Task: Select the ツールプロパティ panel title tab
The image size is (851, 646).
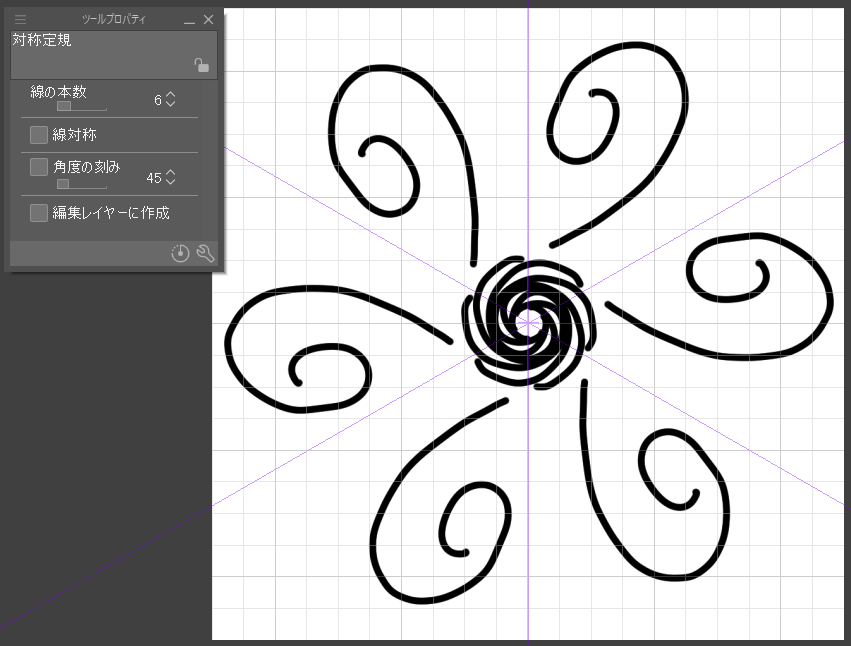Action: (x=113, y=20)
